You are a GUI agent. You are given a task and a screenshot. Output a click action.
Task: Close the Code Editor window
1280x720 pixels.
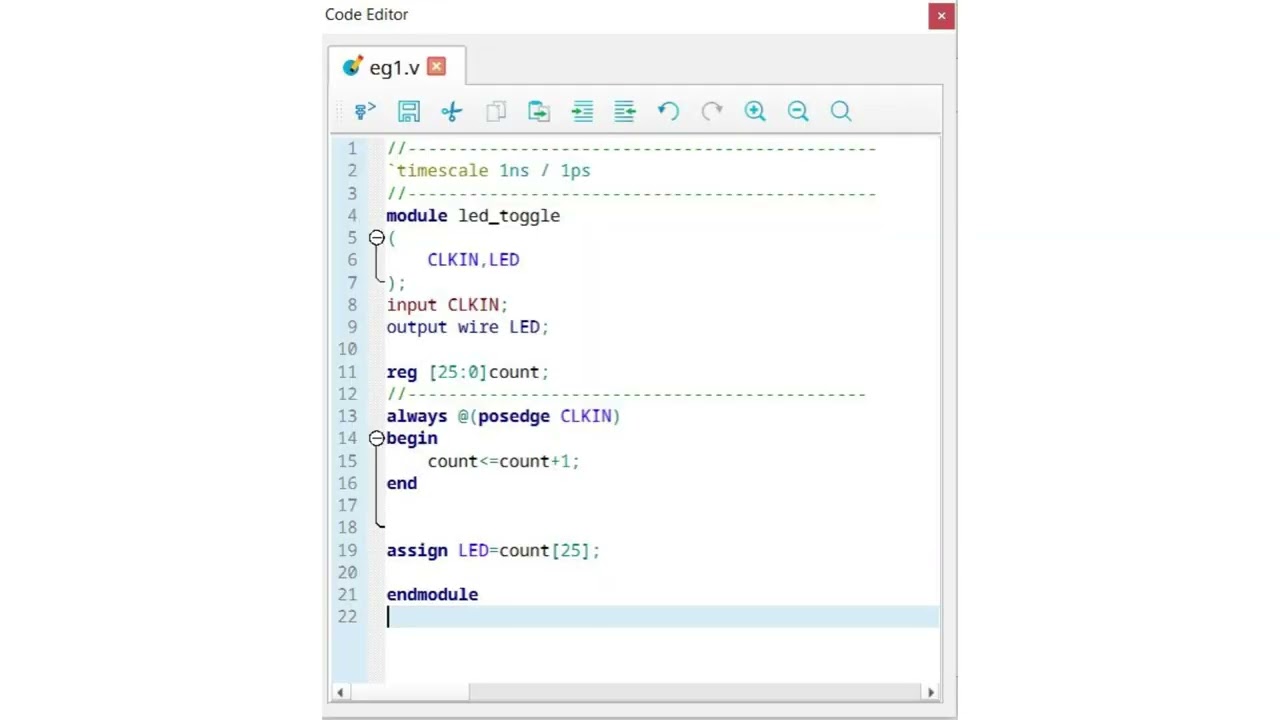(941, 15)
